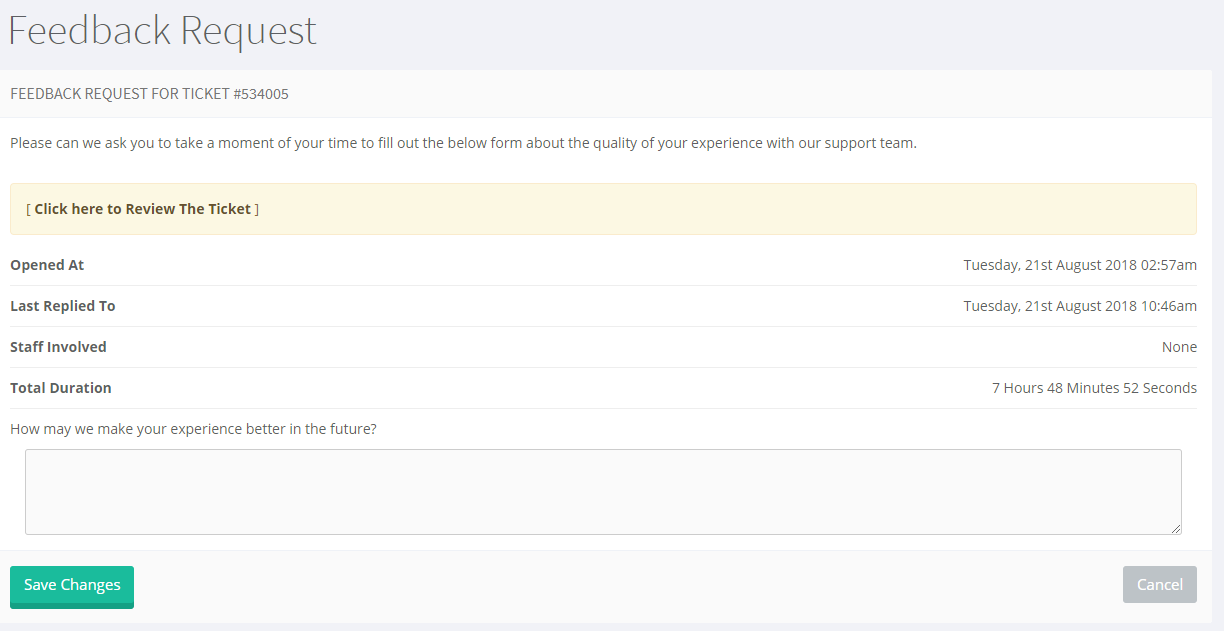
Task: Click the text area resize handle
Action: pyautogui.click(x=1176, y=529)
